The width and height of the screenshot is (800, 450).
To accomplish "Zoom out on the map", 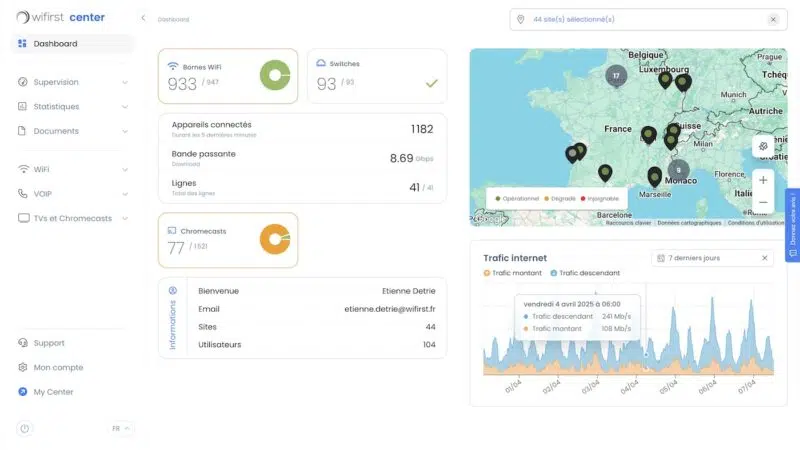I will (763, 203).
